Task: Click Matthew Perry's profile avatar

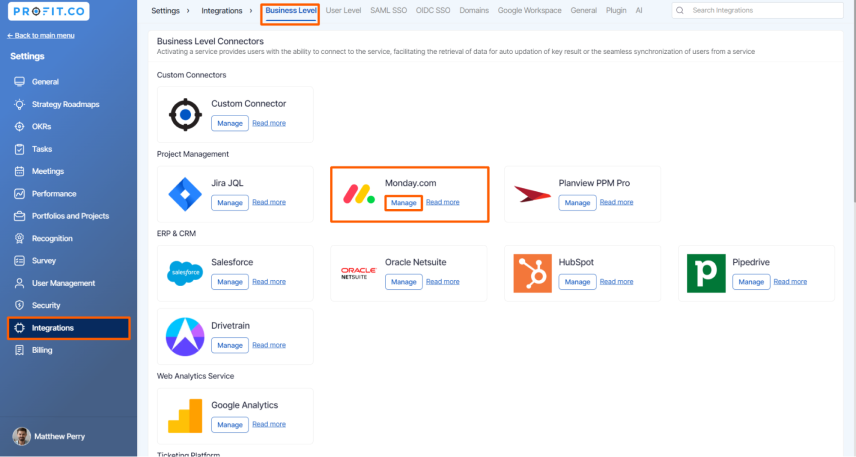Action: (21, 436)
